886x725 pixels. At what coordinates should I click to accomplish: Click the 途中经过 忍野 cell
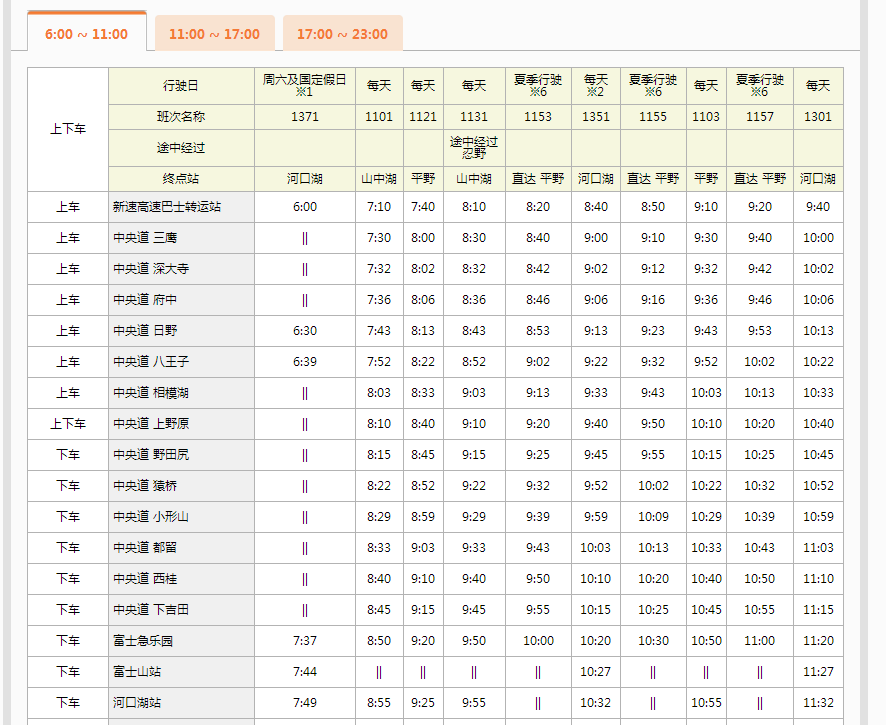point(474,148)
